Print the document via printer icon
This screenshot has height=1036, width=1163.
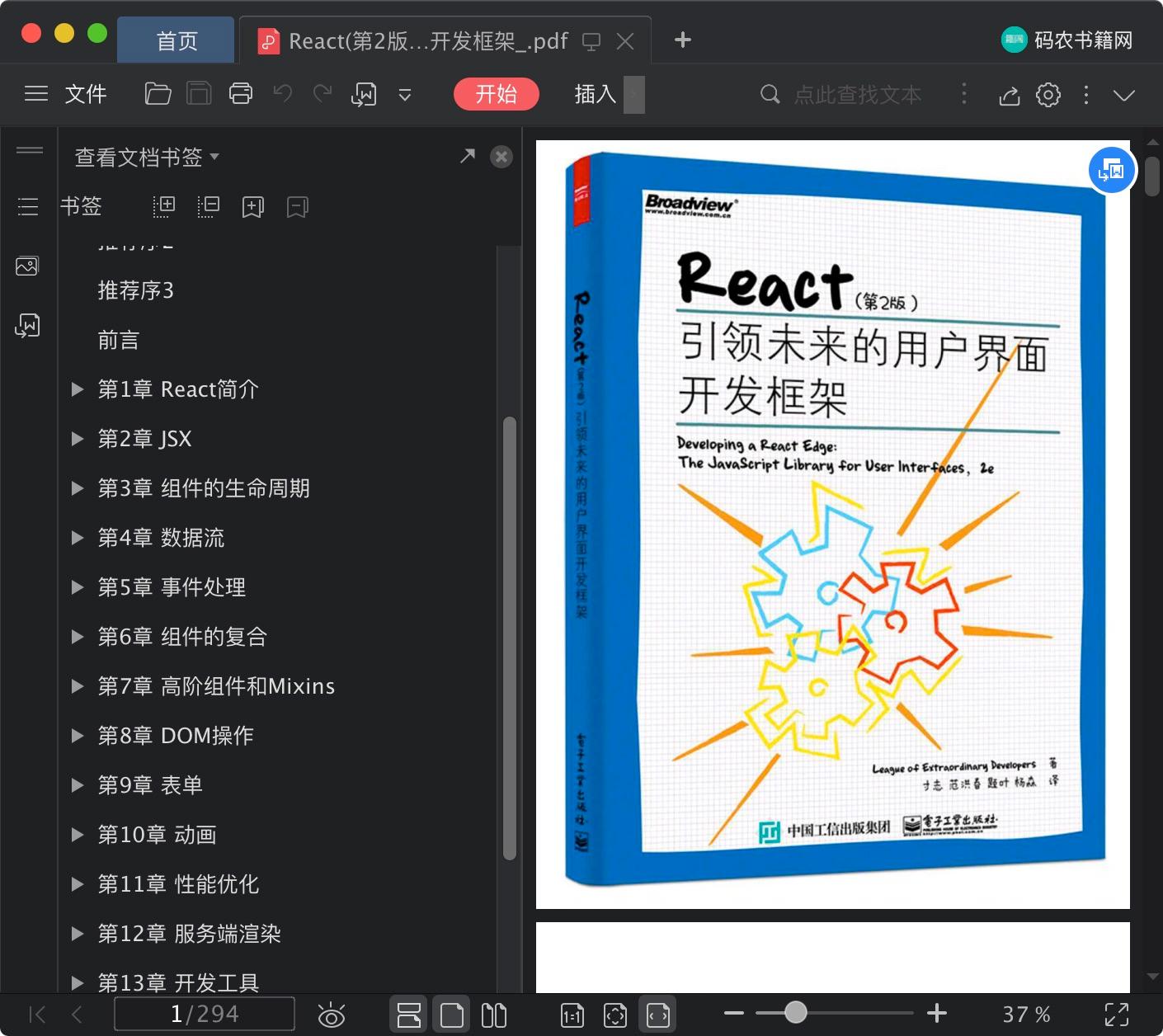point(241,94)
